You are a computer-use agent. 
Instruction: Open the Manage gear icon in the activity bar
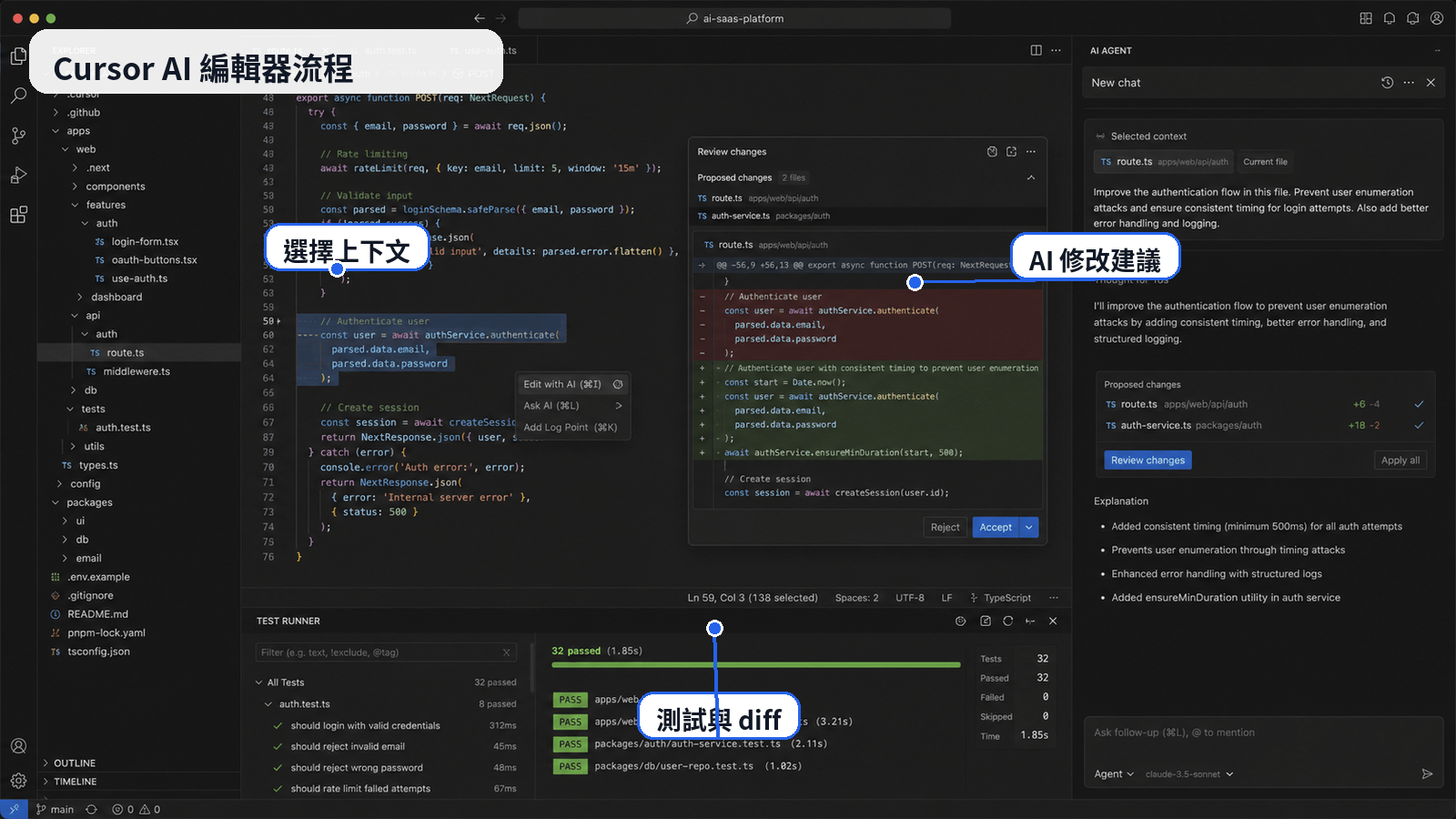(x=18, y=781)
